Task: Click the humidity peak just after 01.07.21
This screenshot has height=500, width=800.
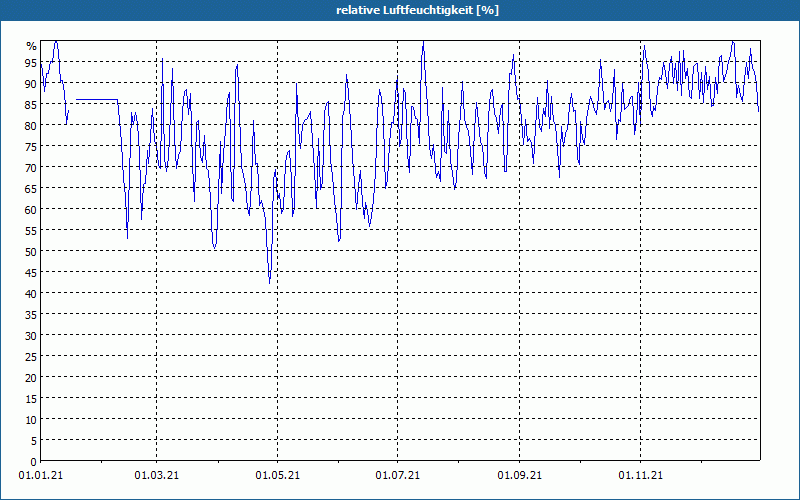Action: [x=422, y=45]
